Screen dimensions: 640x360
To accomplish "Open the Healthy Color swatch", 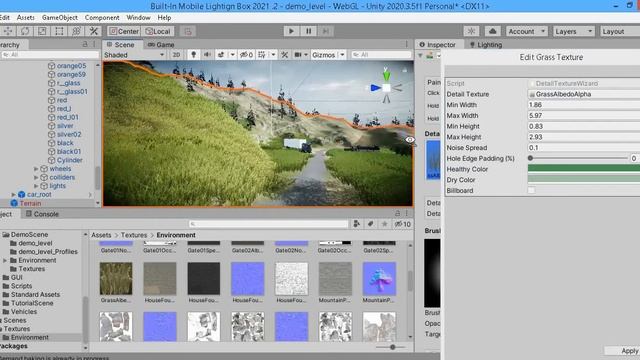I will 584,169.
